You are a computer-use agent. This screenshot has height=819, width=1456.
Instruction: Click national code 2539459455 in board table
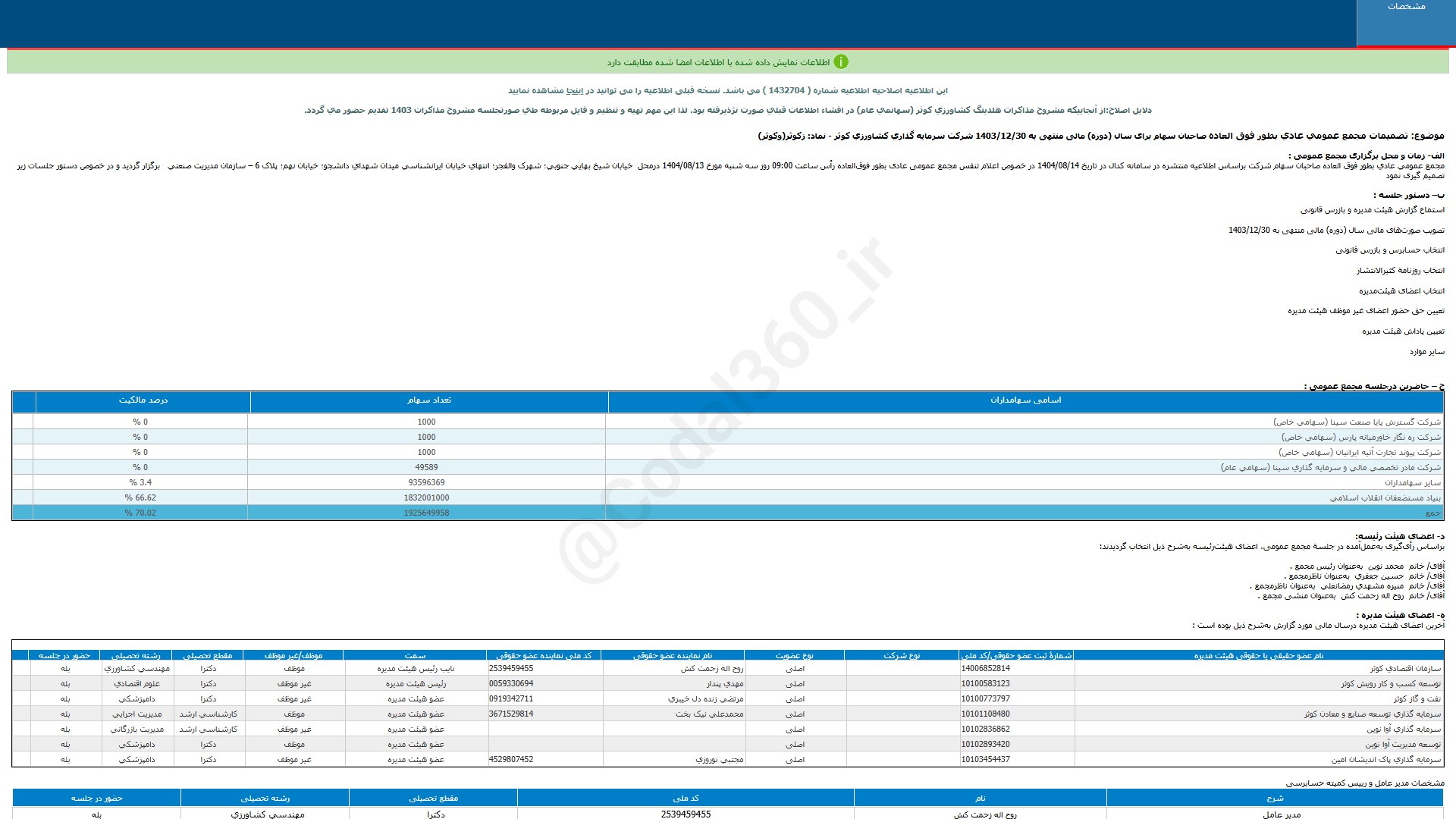tap(511, 669)
